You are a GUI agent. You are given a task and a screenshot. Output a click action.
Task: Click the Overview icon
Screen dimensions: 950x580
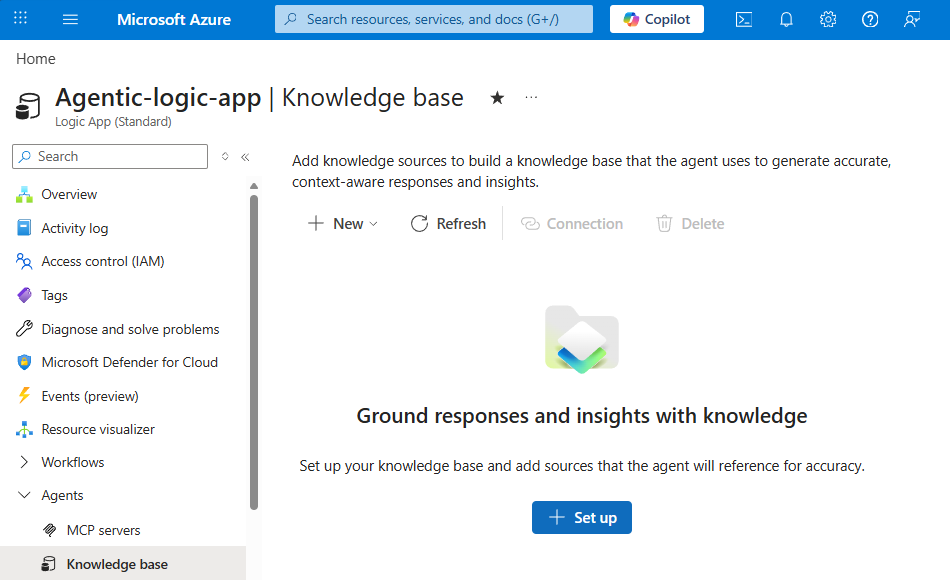(x=24, y=195)
